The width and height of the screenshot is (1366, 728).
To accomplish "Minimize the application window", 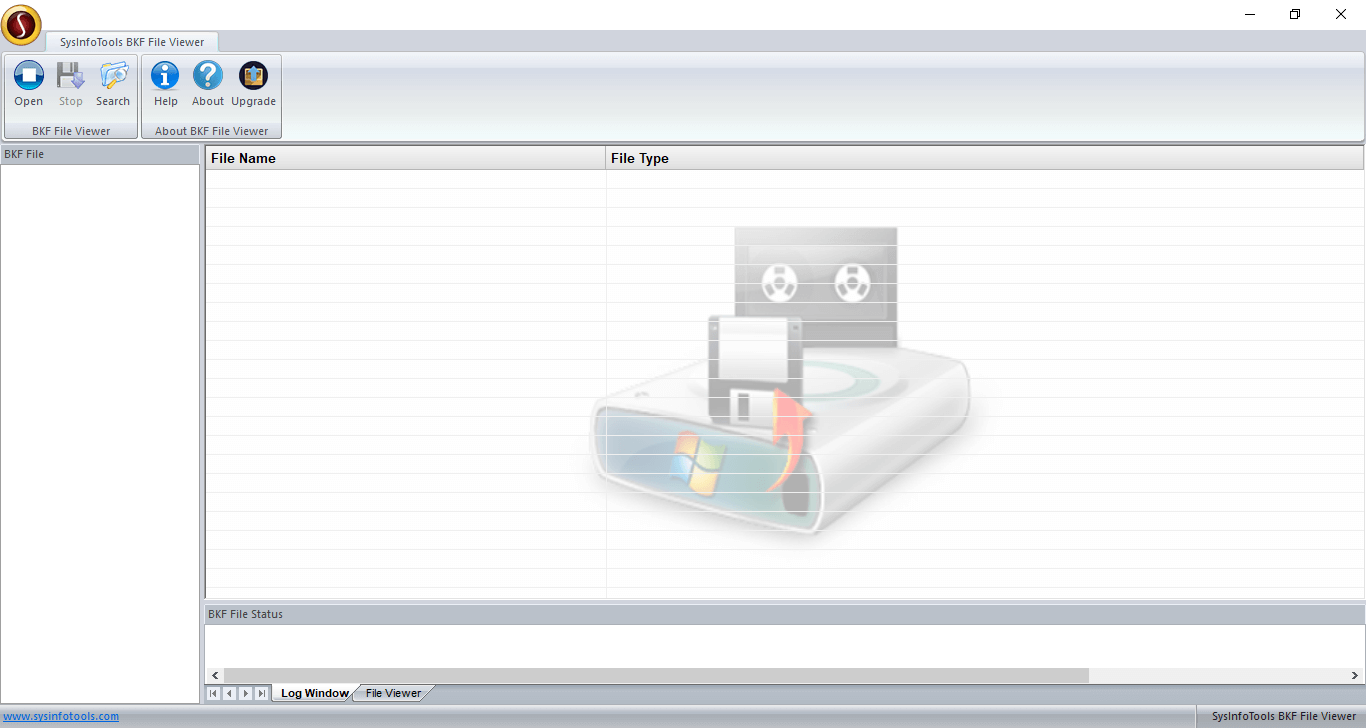I will point(1250,14).
